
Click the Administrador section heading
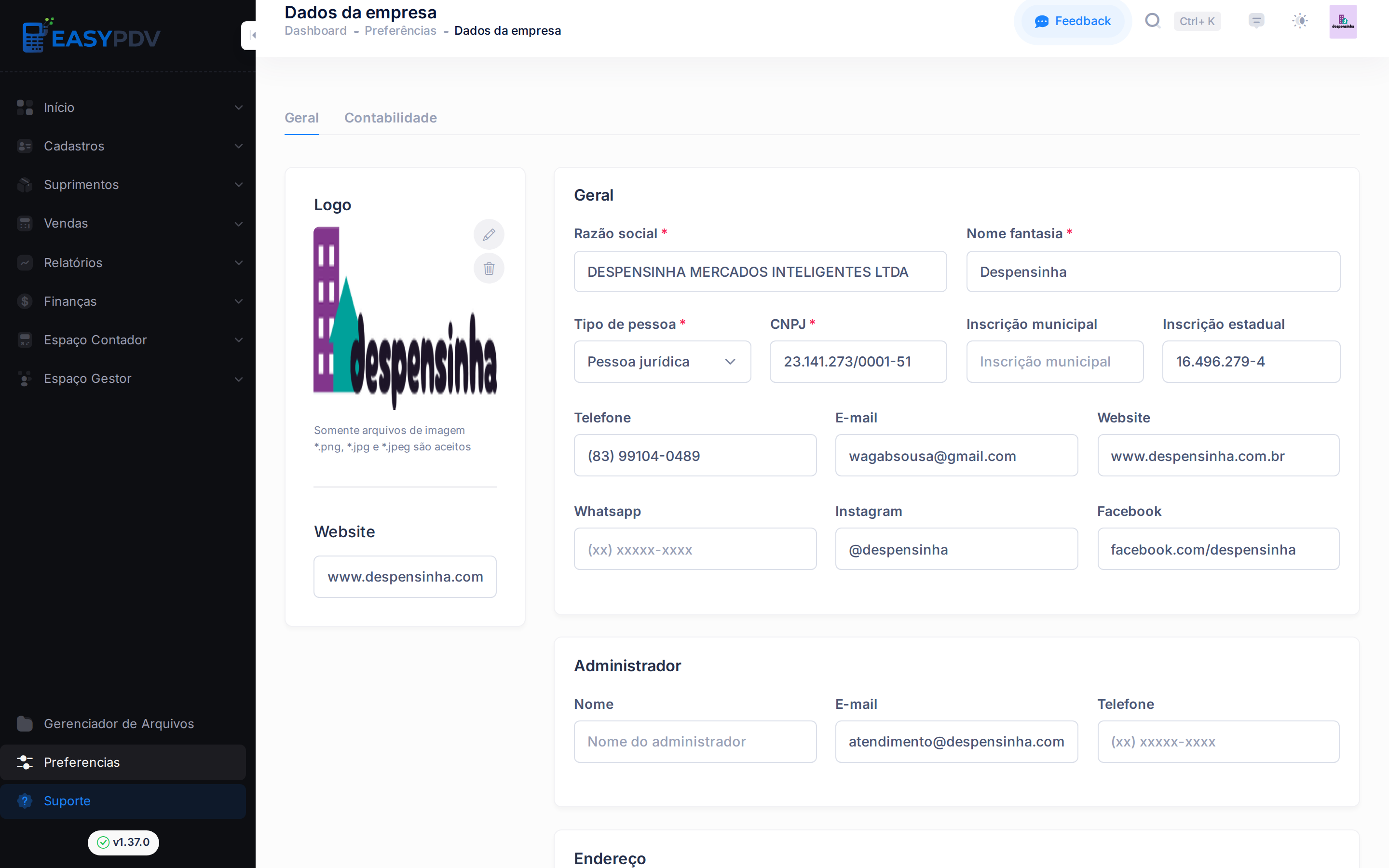(627, 665)
